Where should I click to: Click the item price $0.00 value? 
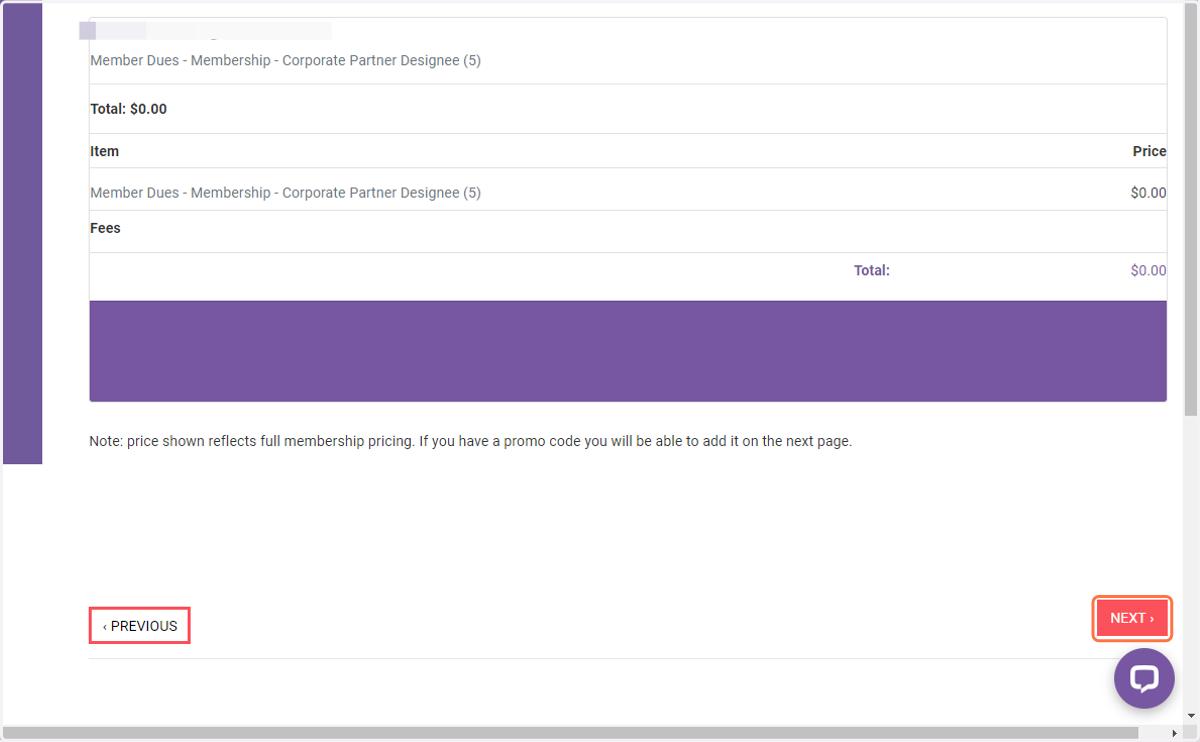pos(1148,193)
